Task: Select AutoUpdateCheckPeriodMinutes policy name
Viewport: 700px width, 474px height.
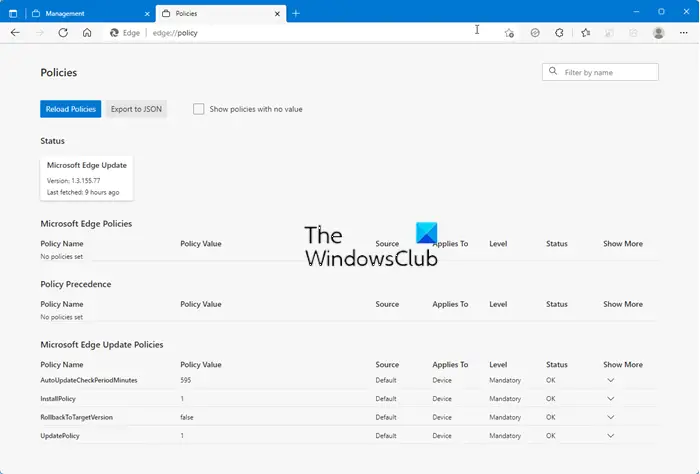Action: (x=89, y=380)
